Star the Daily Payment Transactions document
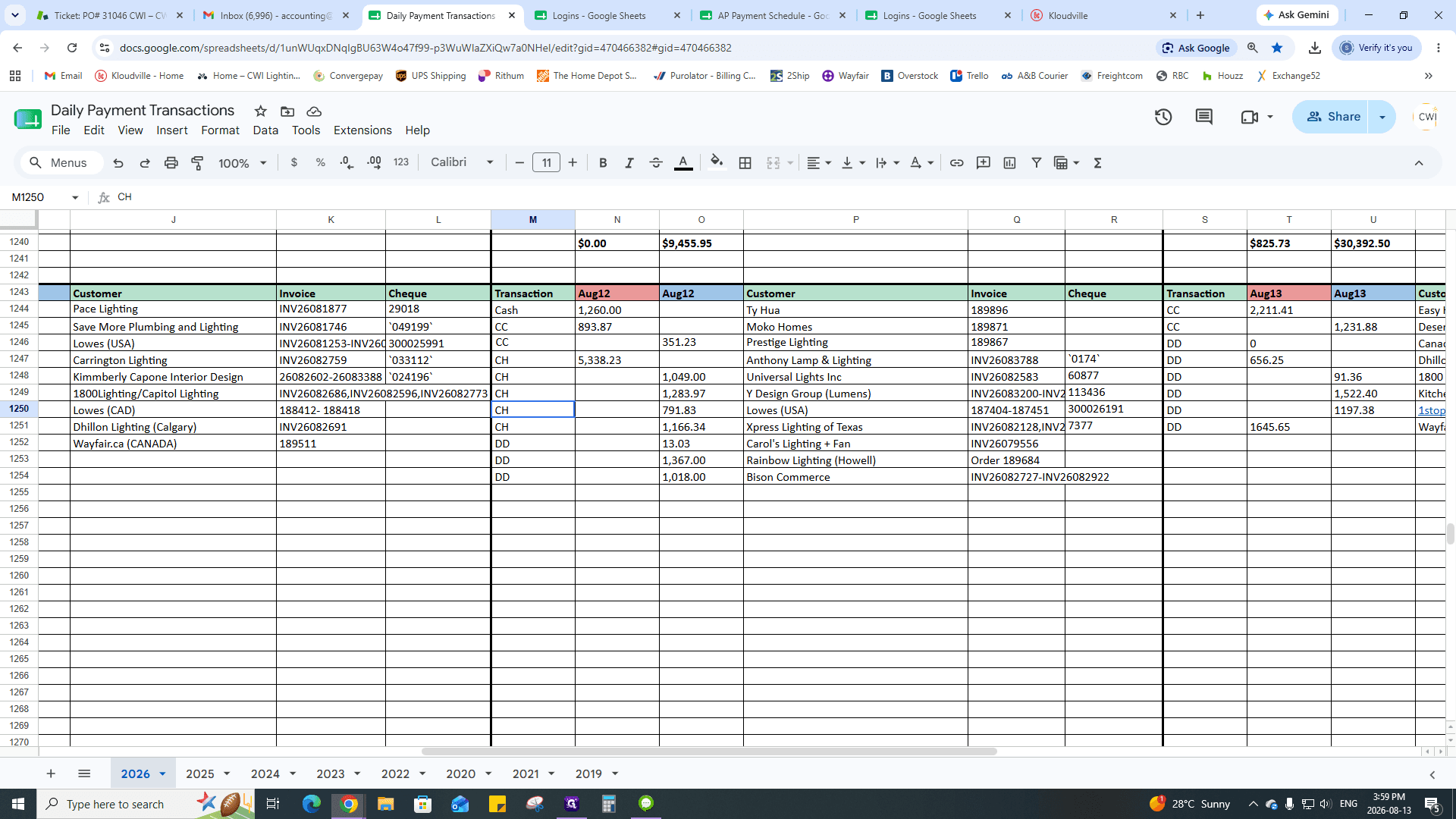 coord(261,111)
